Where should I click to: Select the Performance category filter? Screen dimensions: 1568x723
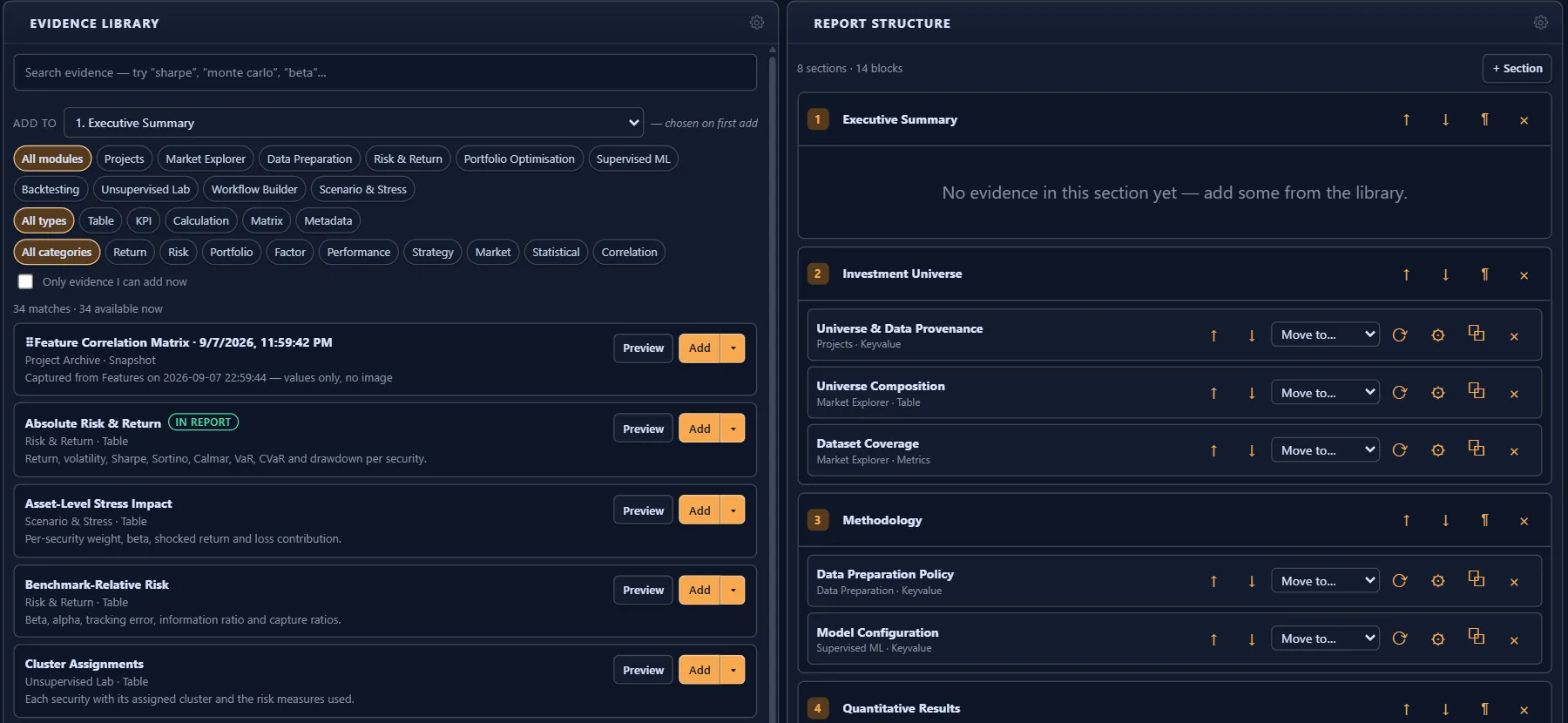click(359, 252)
